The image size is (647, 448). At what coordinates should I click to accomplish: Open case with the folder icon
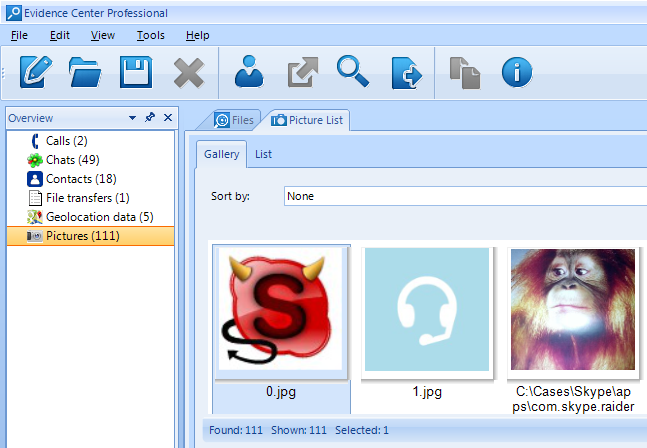(x=85, y=72)
